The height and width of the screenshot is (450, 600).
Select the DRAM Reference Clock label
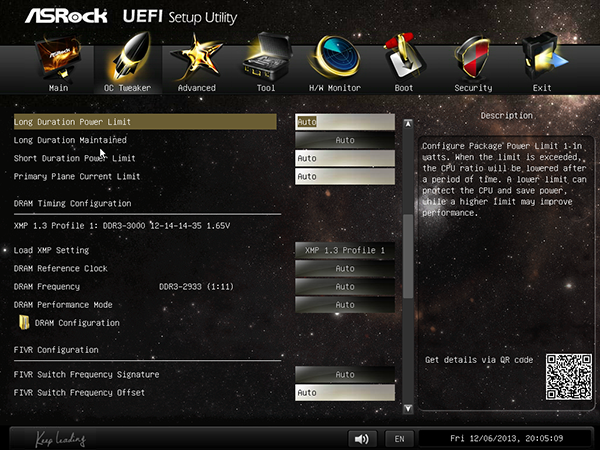[x=60, y=269]
